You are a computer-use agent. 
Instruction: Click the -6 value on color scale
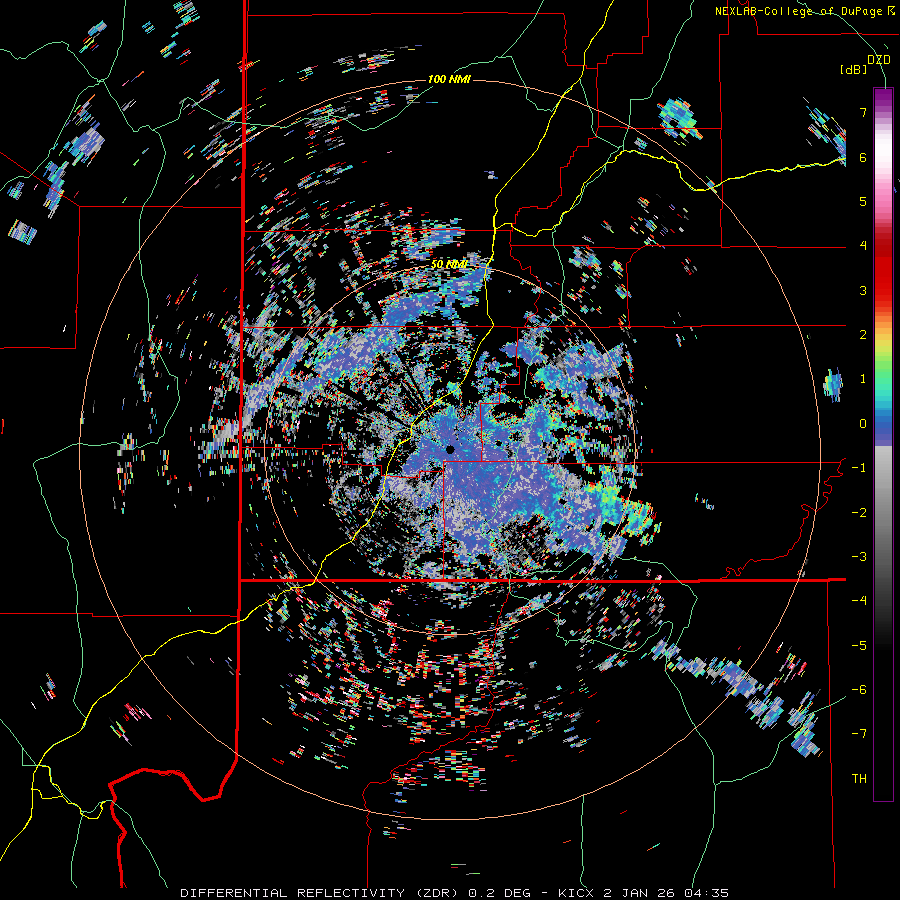859,690
